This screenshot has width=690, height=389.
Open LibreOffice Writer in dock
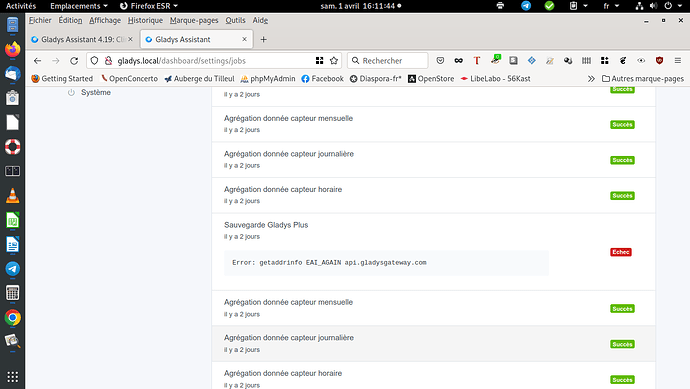click(x=12, y=244)
